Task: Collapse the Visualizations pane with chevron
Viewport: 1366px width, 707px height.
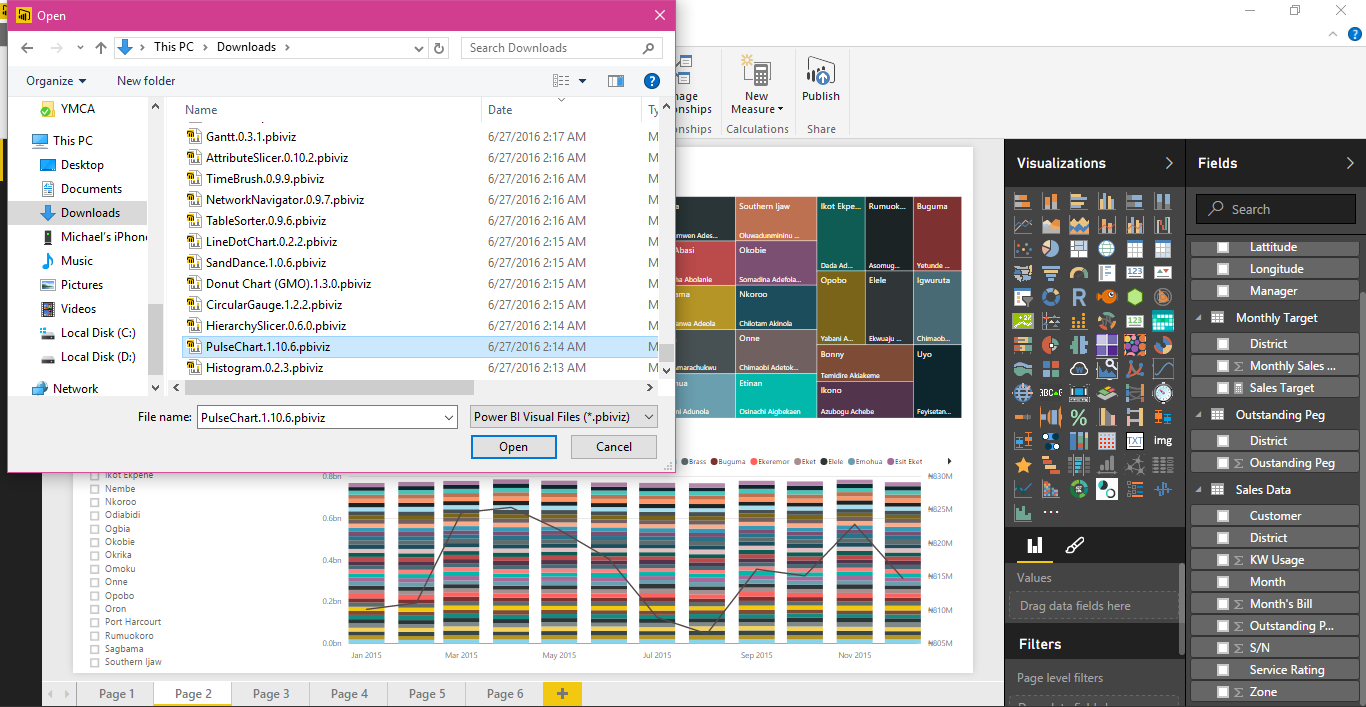Action: (x=1169, y=163)
